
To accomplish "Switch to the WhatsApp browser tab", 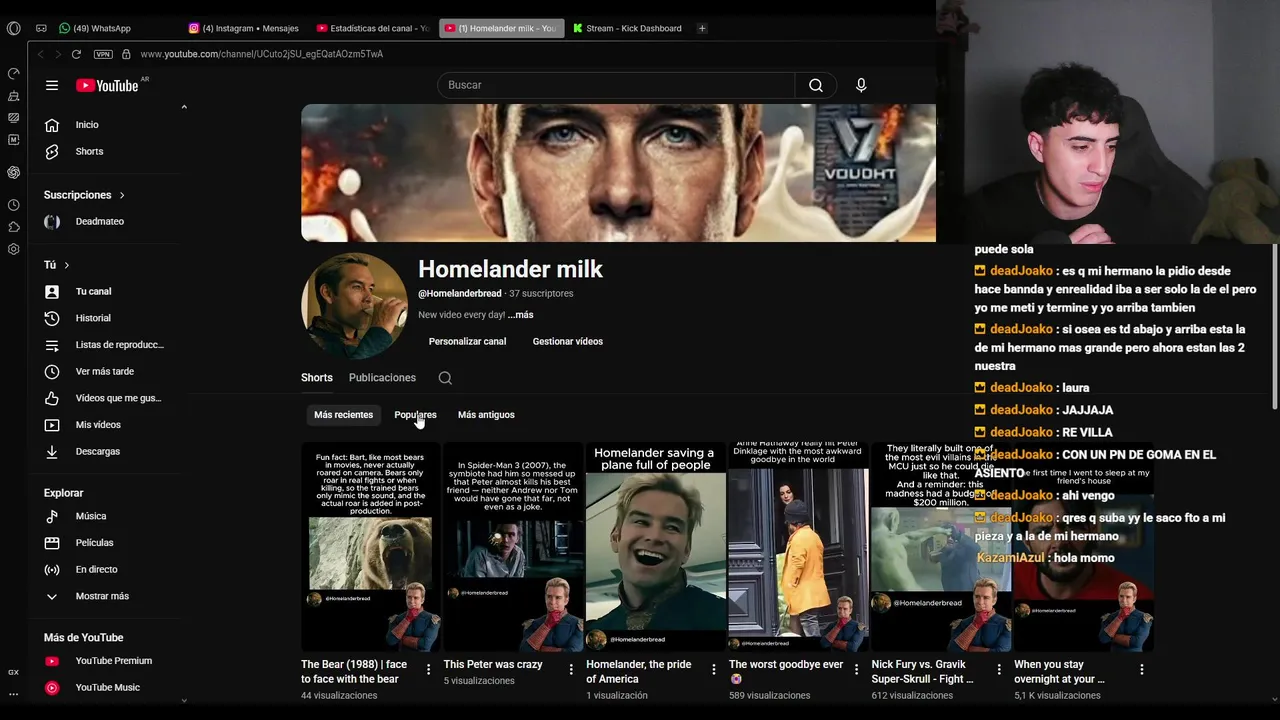I will click(x=95, y=28).
